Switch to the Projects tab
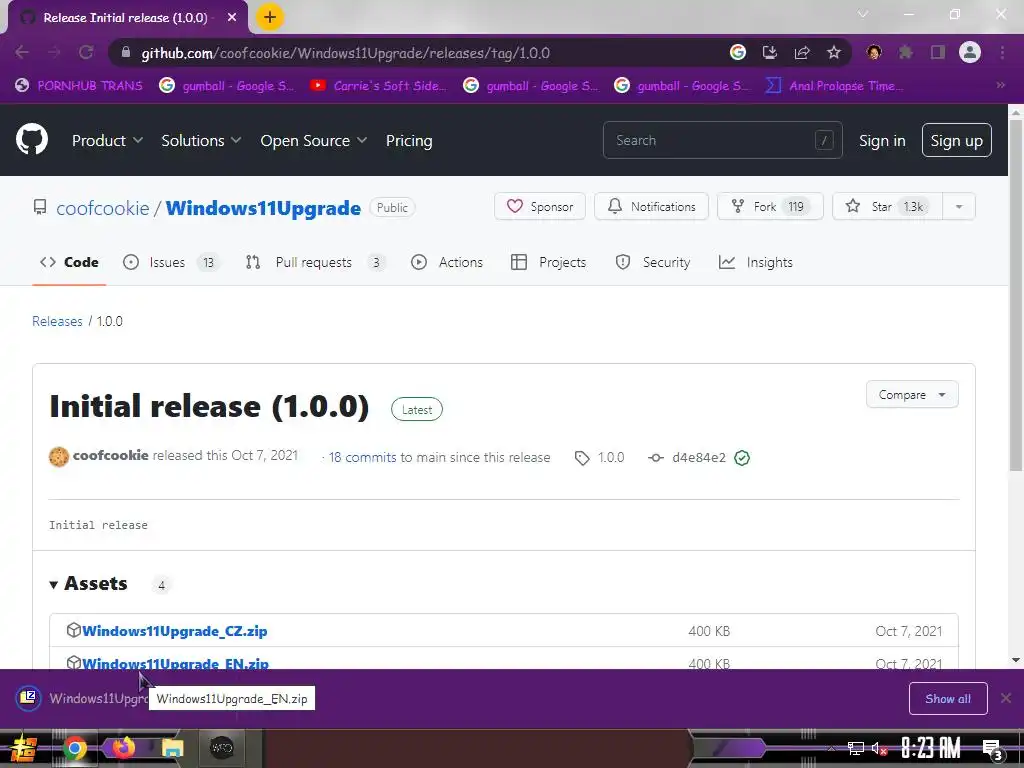Screen dimensions: 1024x768 (x=549, y=262)
